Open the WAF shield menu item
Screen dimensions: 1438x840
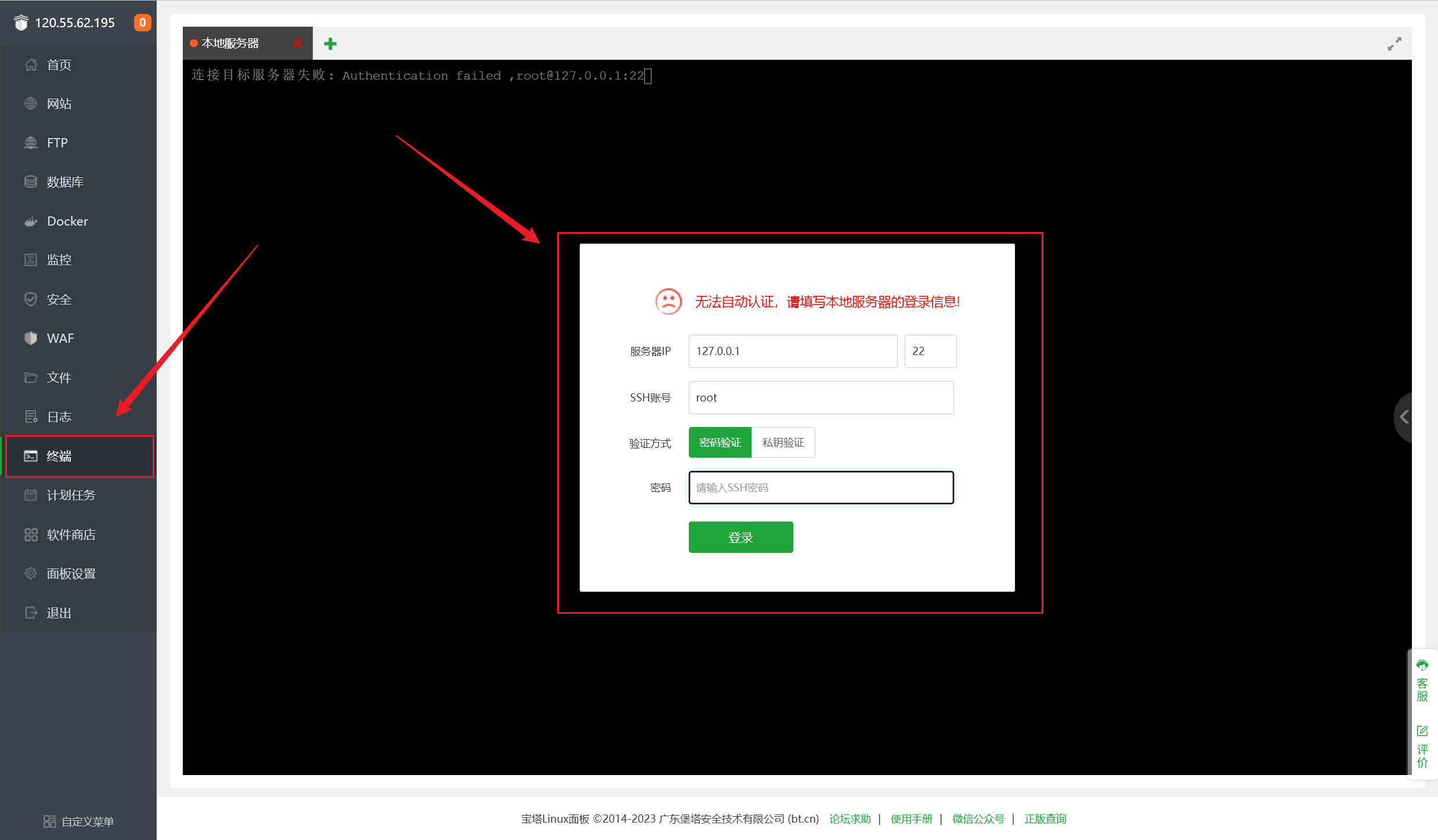[60, 338]
